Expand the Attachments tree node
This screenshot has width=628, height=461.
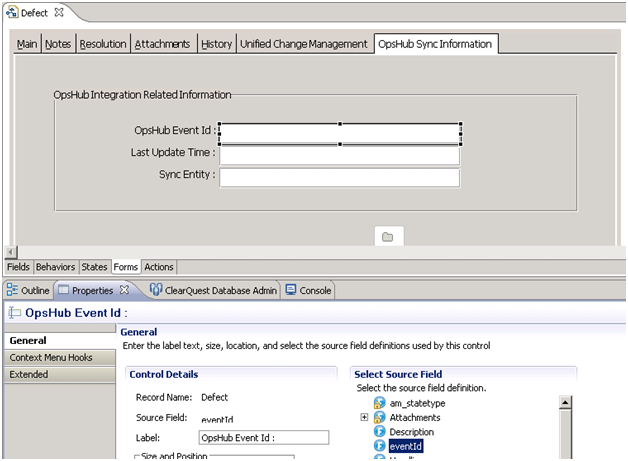[x=365, y=417]
